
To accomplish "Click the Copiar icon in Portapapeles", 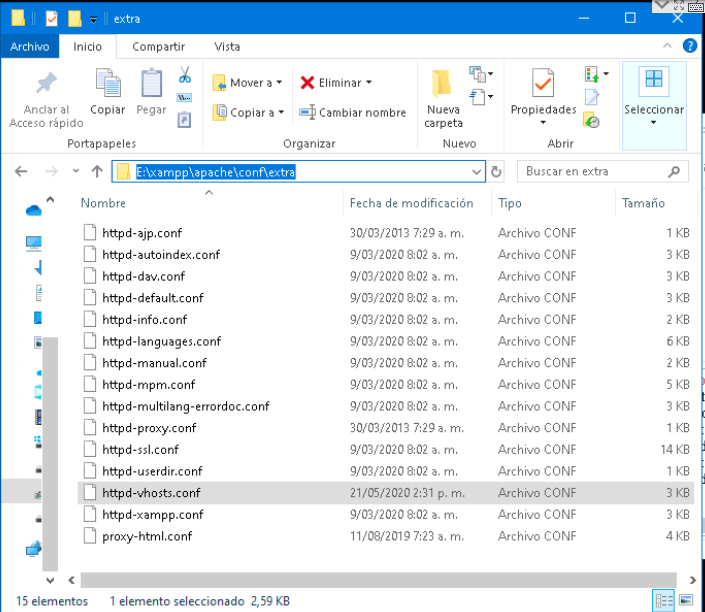I will click(108, 83).
